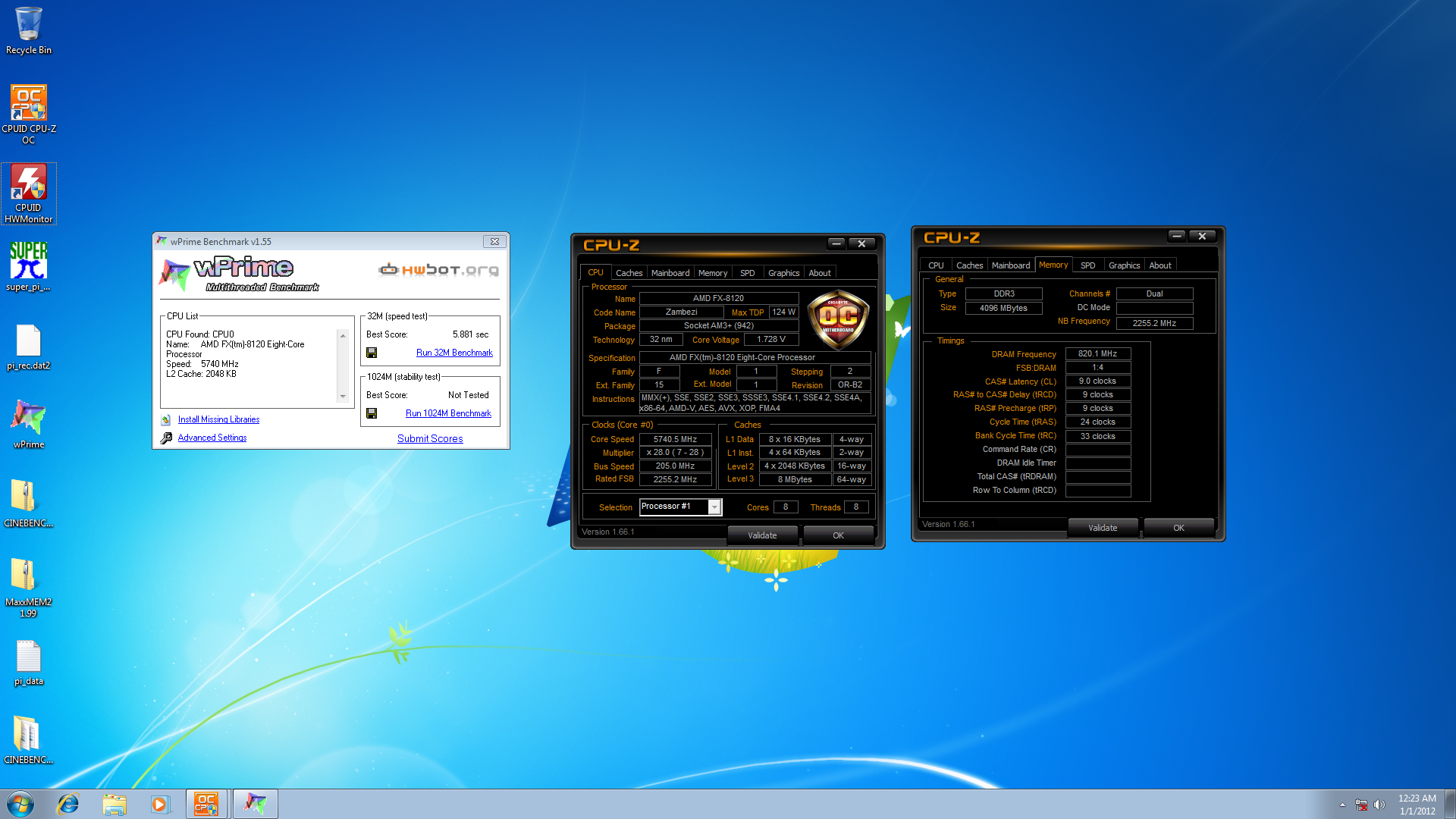The width and height of the screenshot is (1456, 819).
Task: Open Mainboard tab in left CPU-Z window
Action: 670,273
